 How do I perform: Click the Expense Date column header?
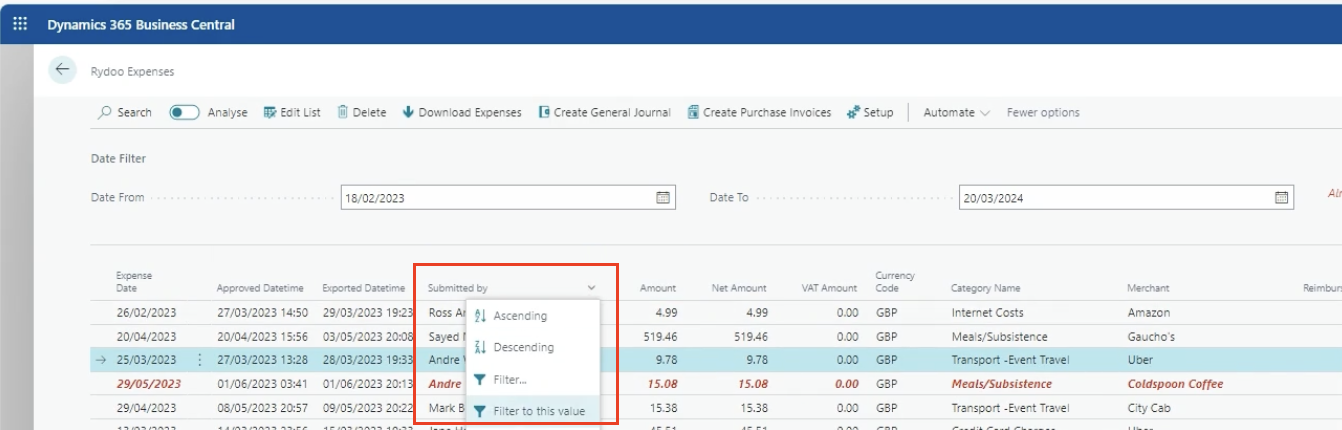133,281
